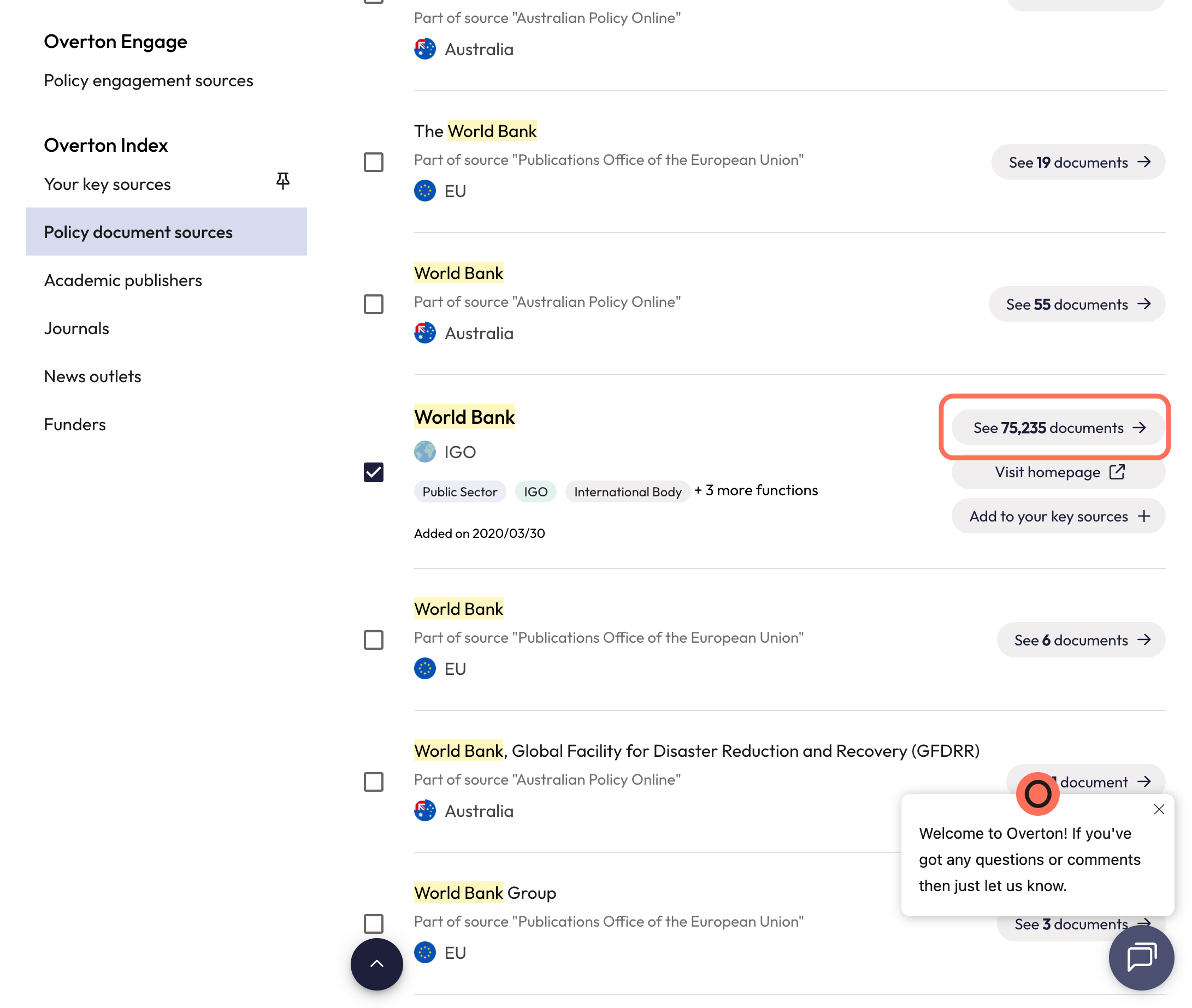
Task: Click Added on 2020/03/30 text
Action: pyautogui.click(x=479, y=532)
